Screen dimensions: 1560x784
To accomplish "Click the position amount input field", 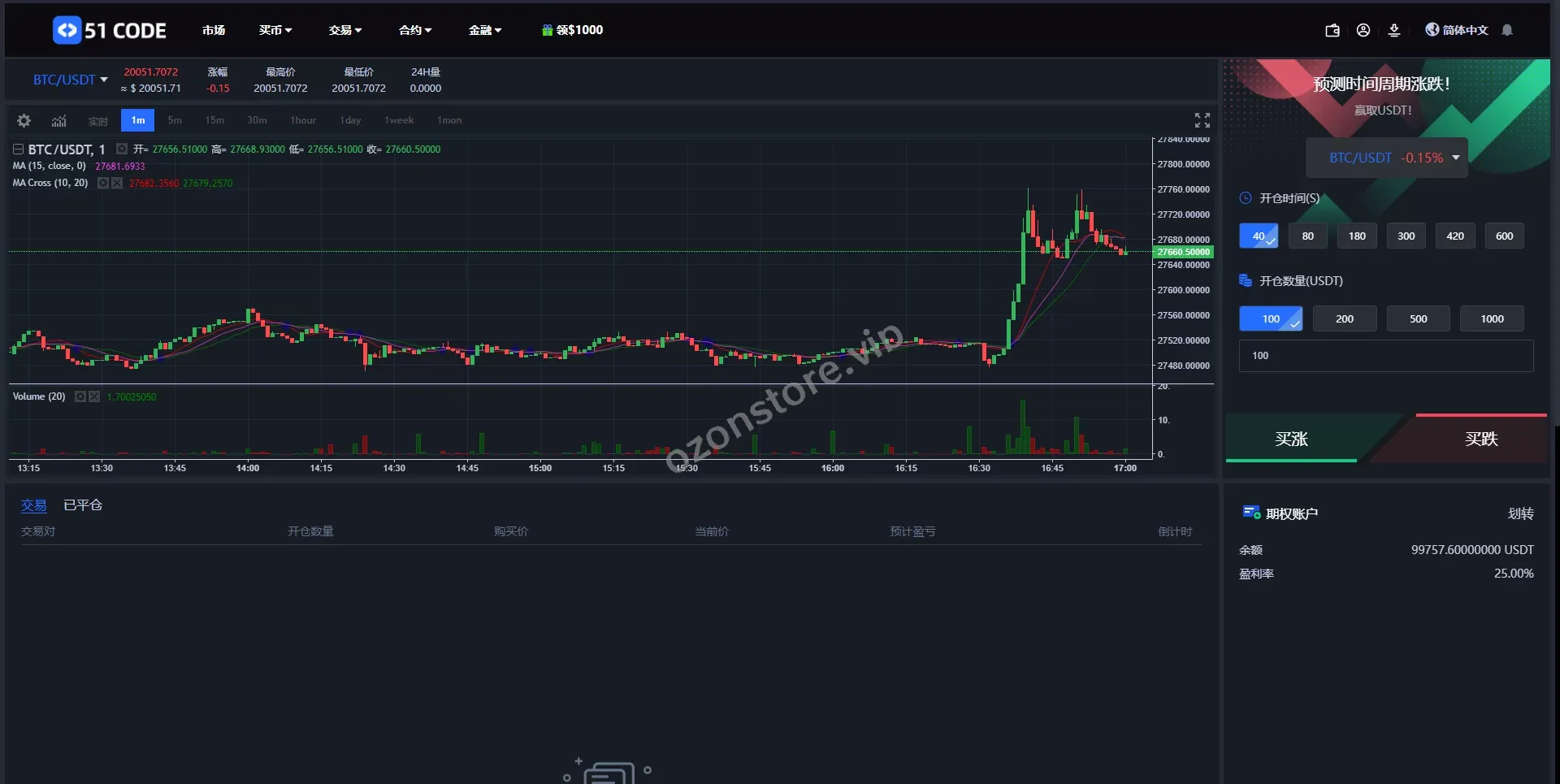I will [x=1385, y=356].
